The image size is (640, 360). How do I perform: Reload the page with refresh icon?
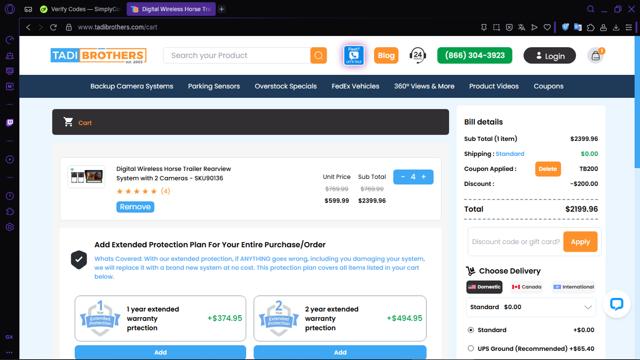click(53, 27)
